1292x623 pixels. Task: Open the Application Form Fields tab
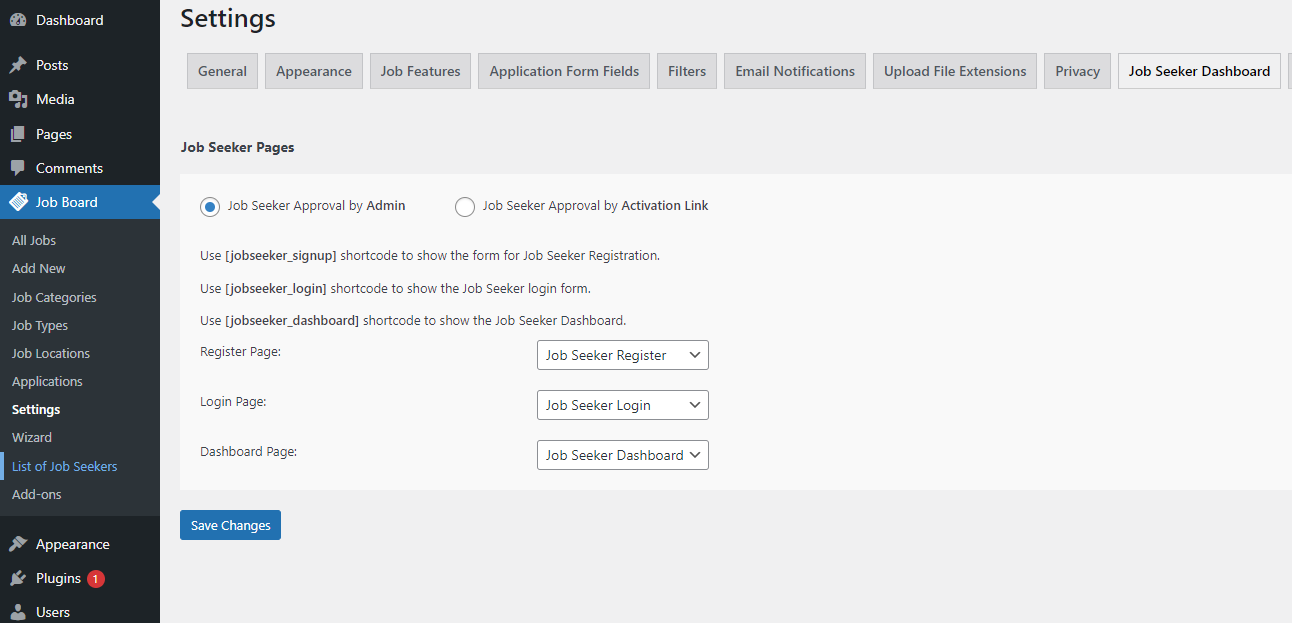coord(563,70)
